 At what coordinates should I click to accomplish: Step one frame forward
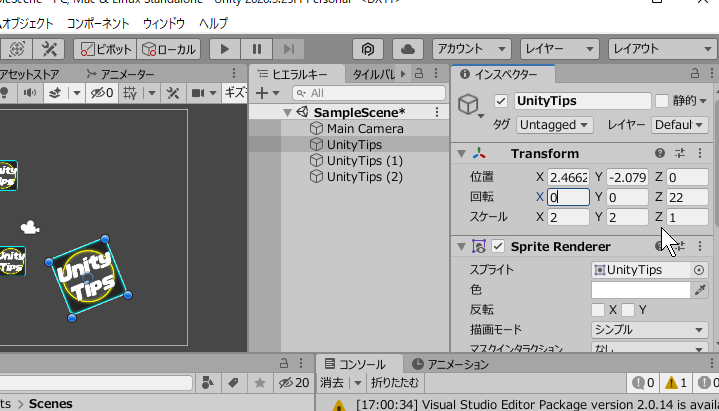[x=288, y=49]
